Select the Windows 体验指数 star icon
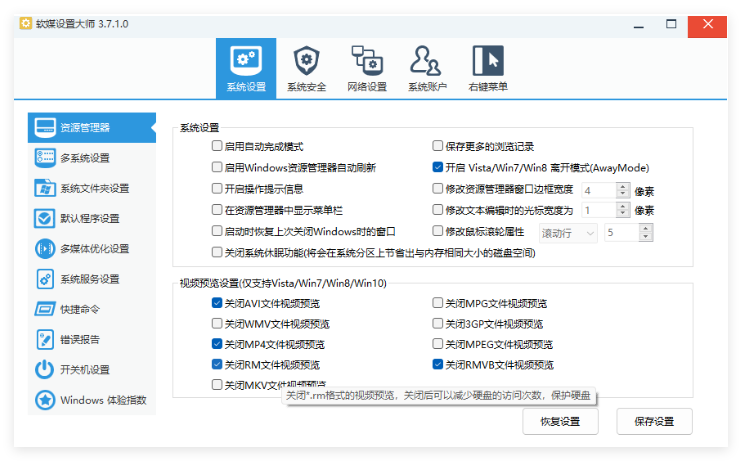This screenshot has height=461, width=742. pos(45,400)
